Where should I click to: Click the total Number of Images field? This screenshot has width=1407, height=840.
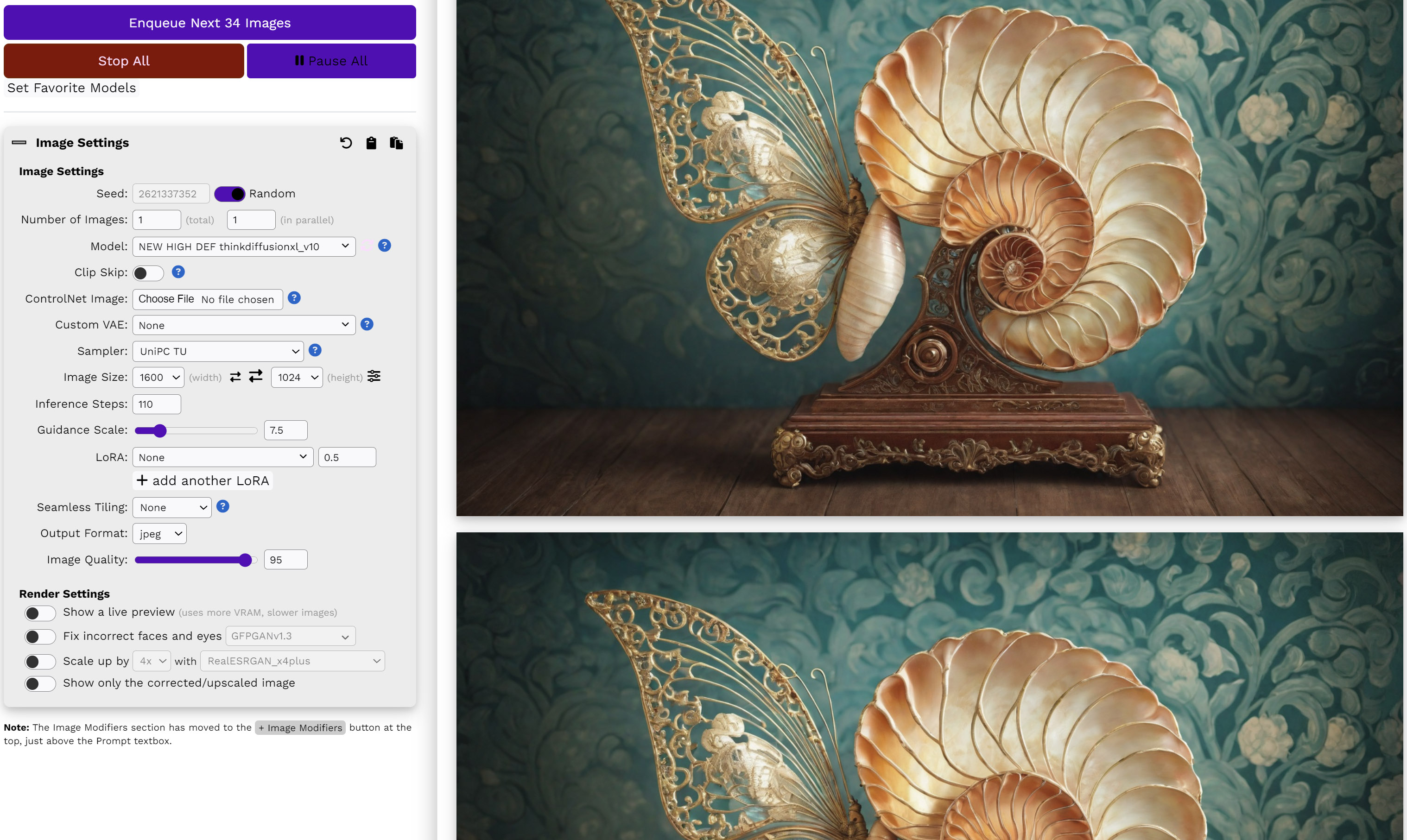pyautogui.click(x=157, y=220)
